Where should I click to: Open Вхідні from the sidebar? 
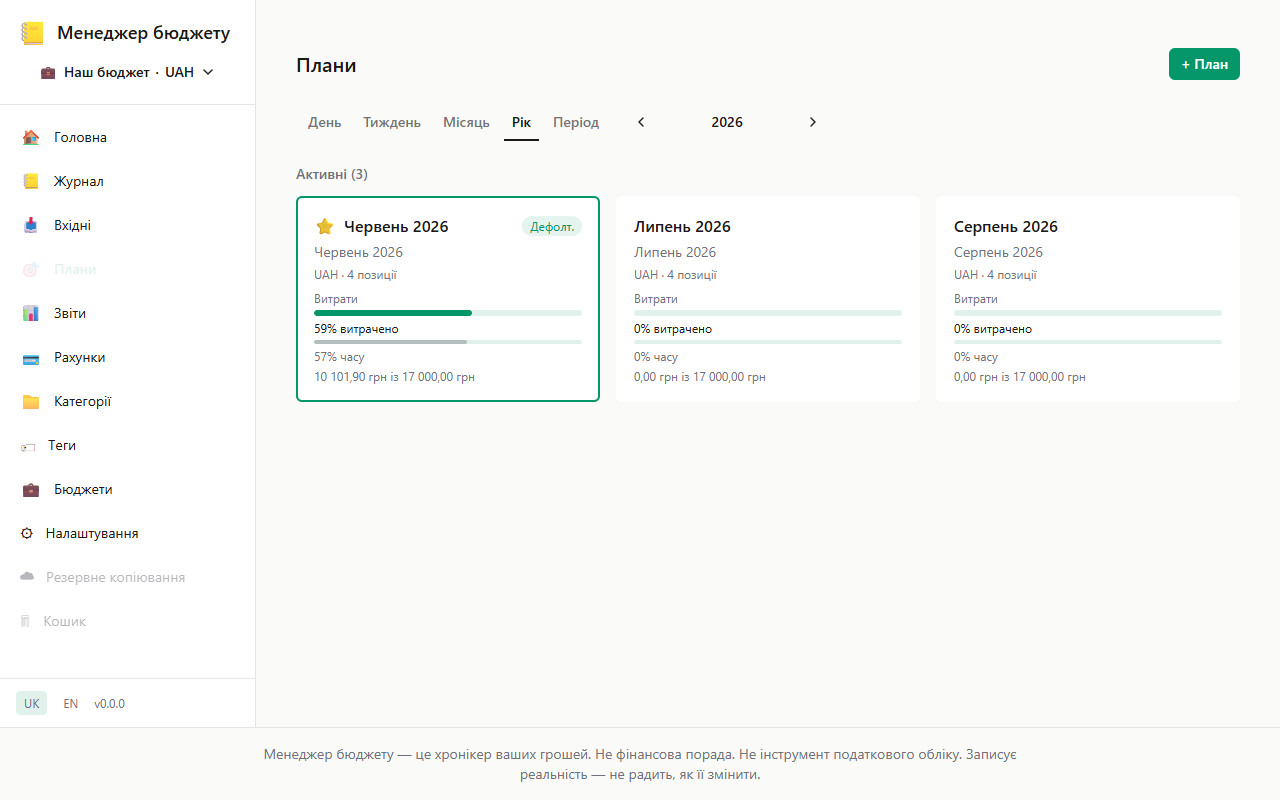128,225
